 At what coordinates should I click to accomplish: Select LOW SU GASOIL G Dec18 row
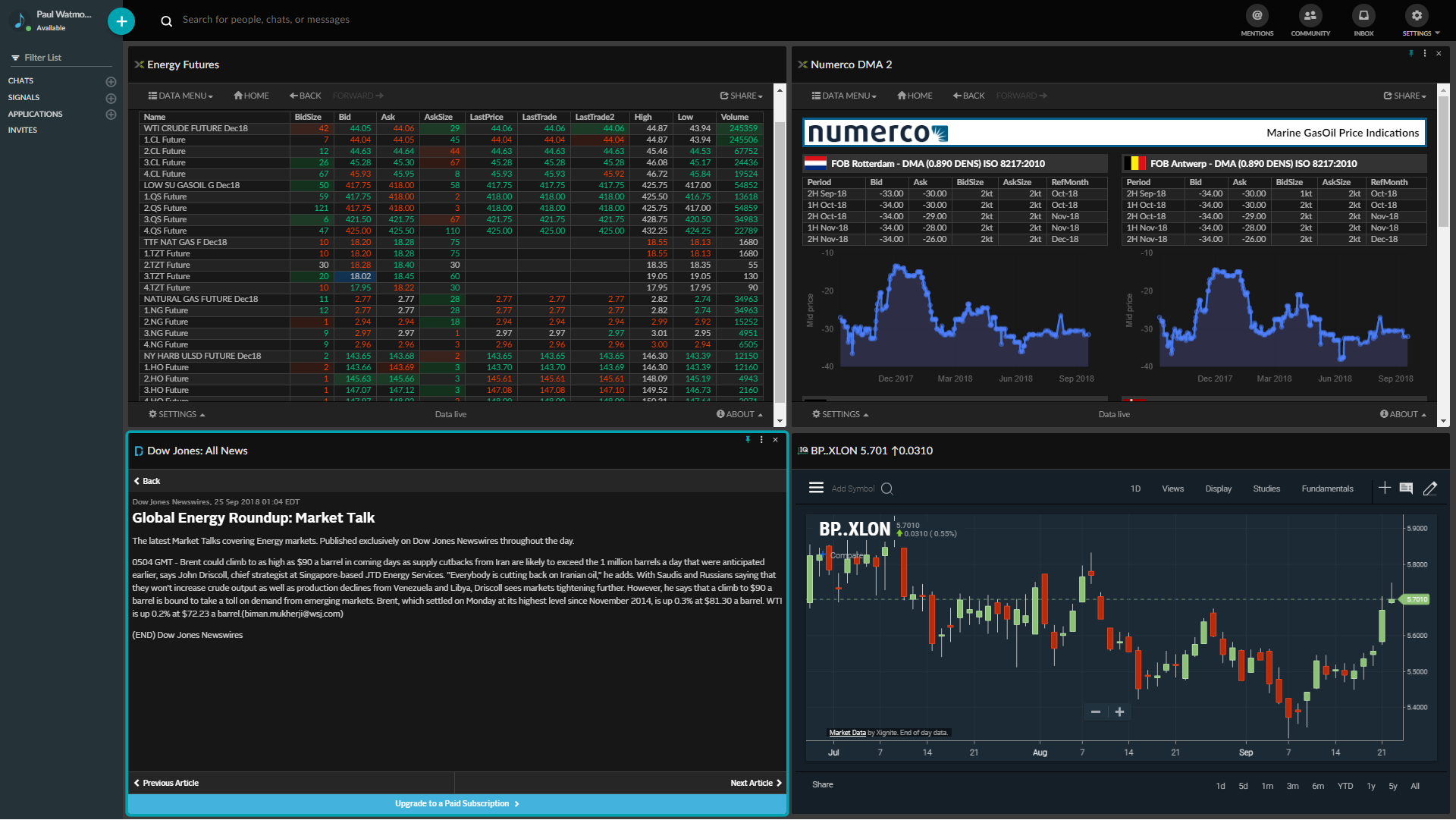pos(450,186)
